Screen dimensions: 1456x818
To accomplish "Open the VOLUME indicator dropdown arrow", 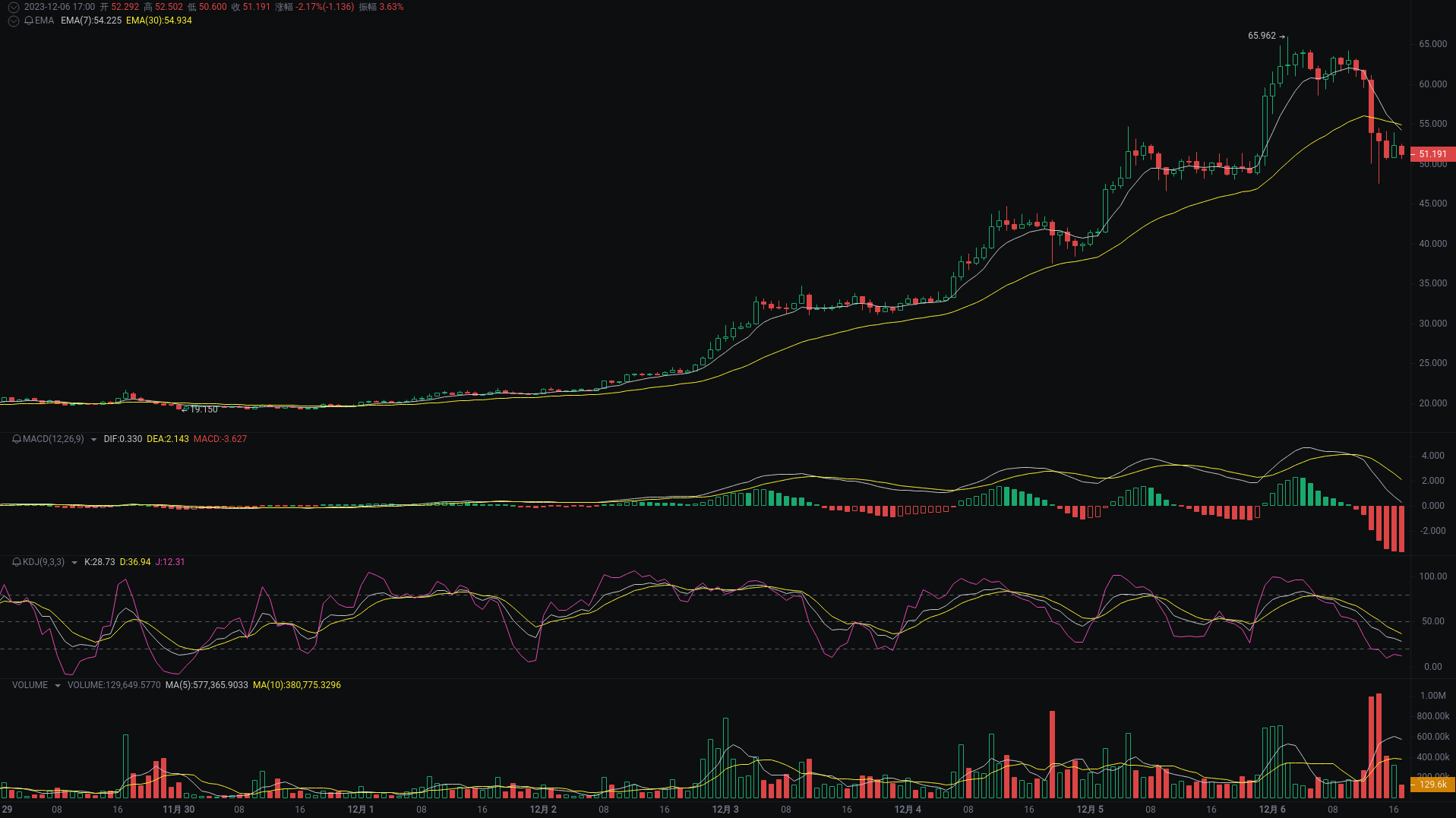I will point(57,685).
